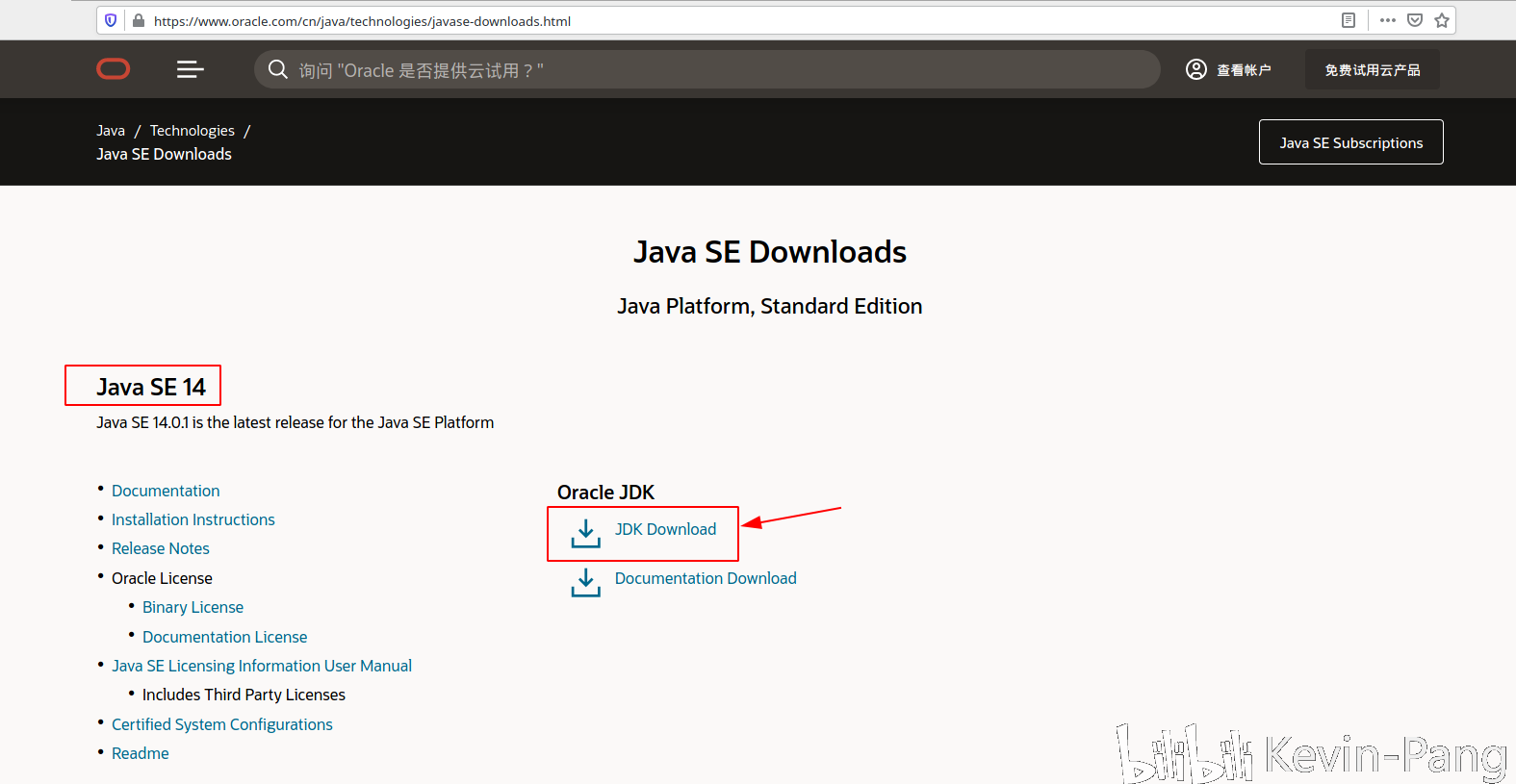Open page actions three-dot menu
1516x784 pixels.
click(1388, 20)
